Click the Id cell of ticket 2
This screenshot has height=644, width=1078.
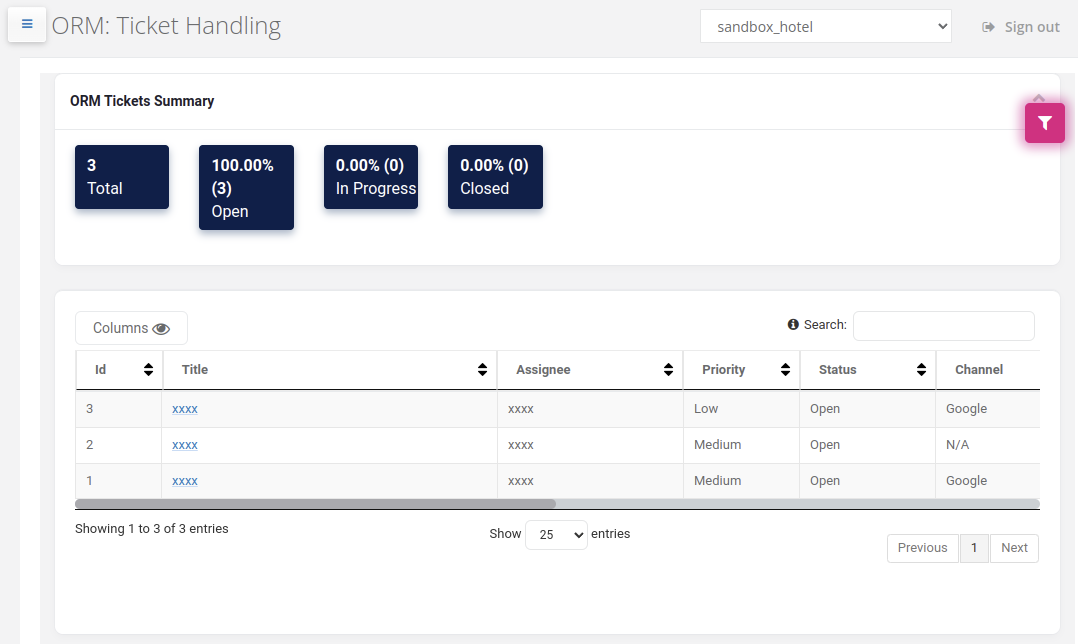(x=119, y=445)
